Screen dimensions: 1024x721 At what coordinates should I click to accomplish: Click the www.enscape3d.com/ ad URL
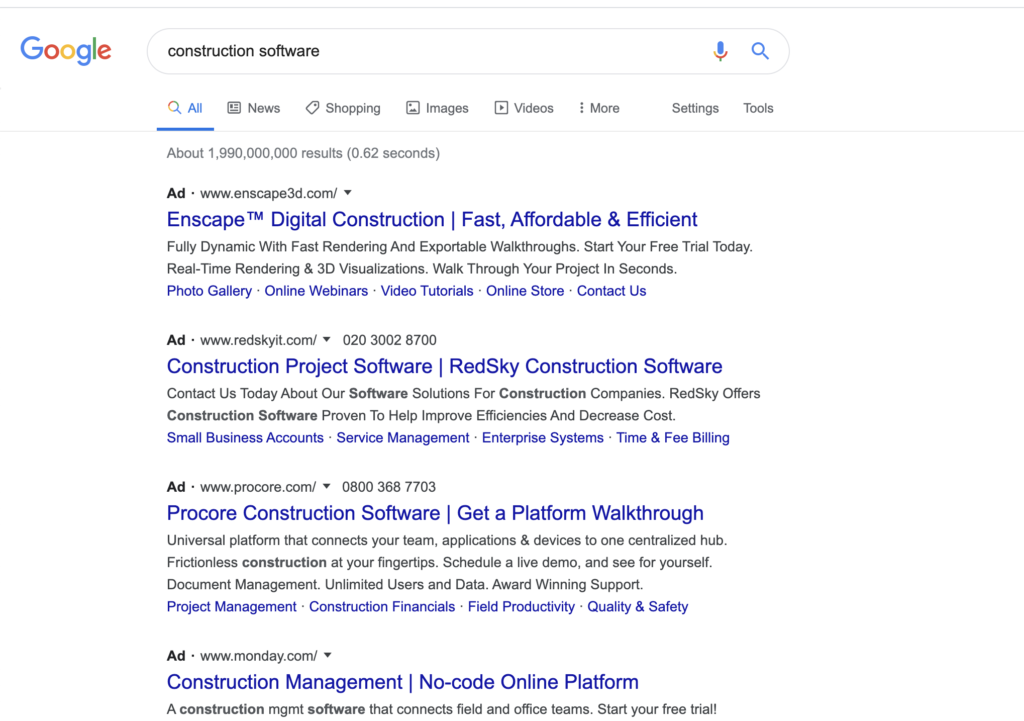click(268, 193)
